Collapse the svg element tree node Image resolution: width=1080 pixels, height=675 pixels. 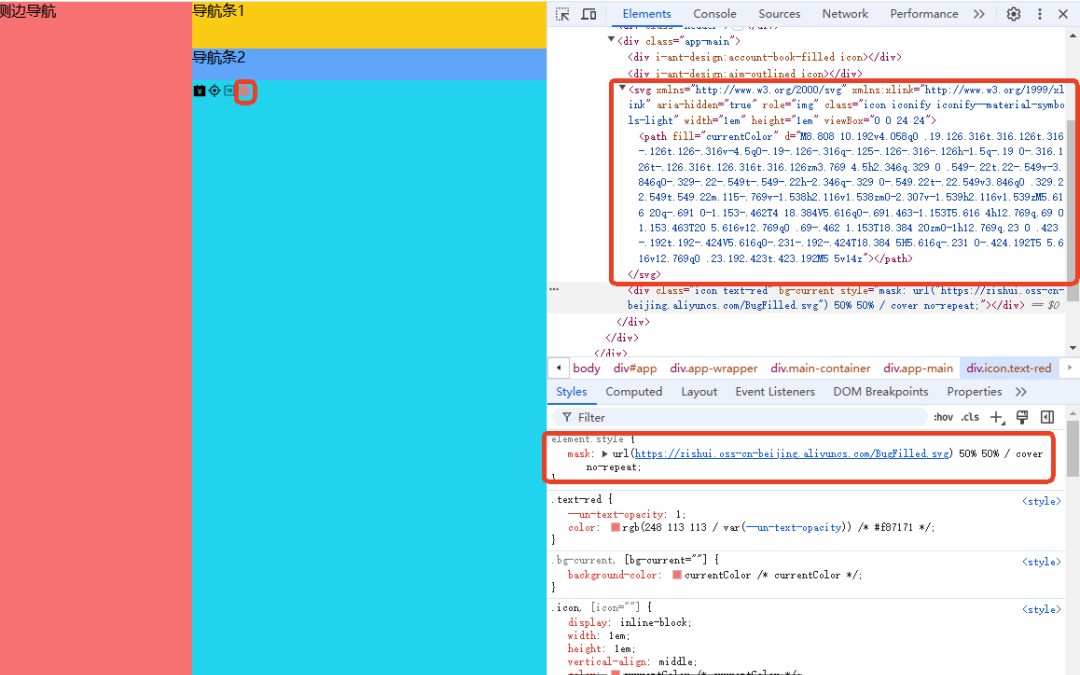tap(622, 89)
